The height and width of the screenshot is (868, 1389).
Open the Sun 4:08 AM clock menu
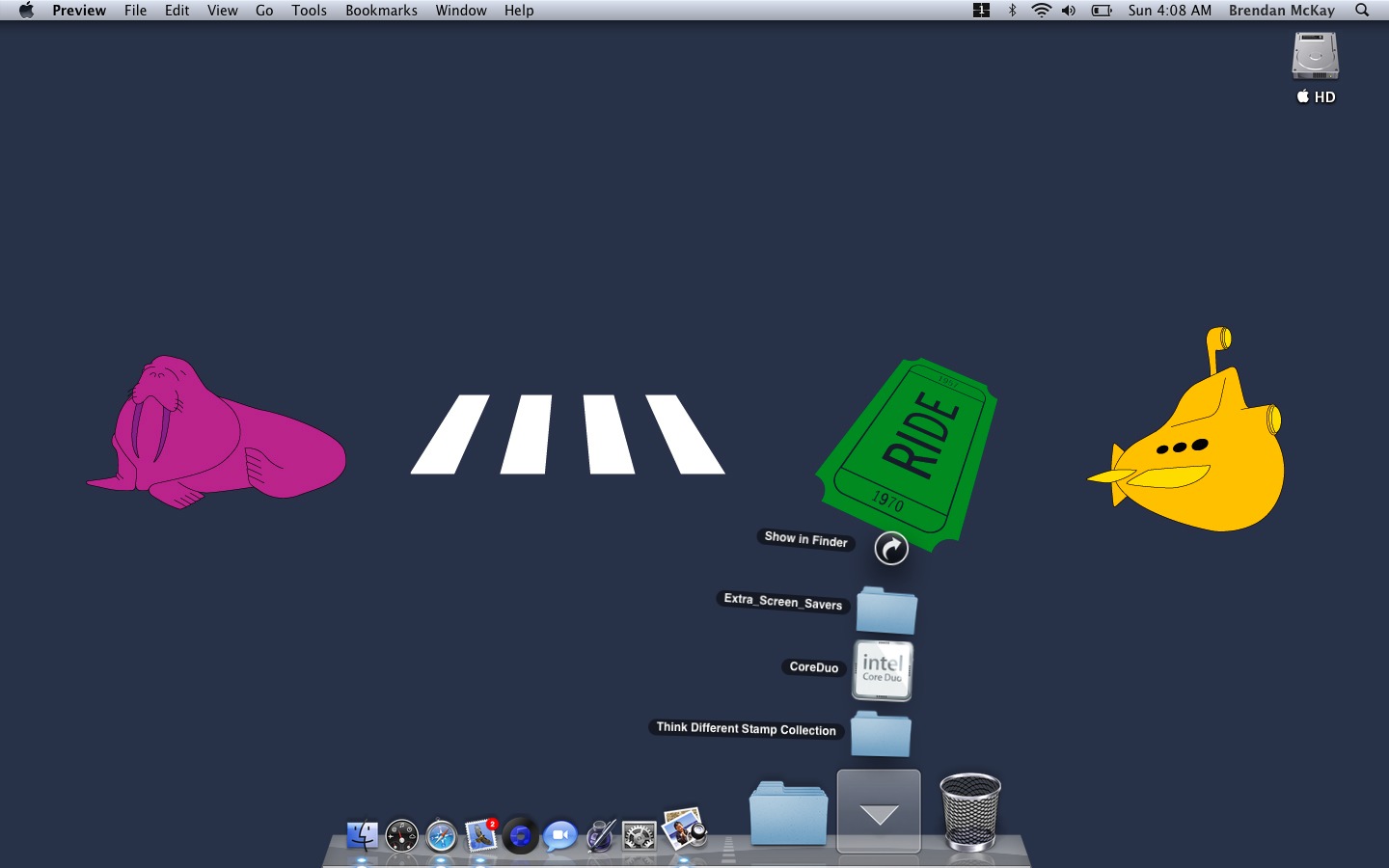click(x=1169, y=11)
